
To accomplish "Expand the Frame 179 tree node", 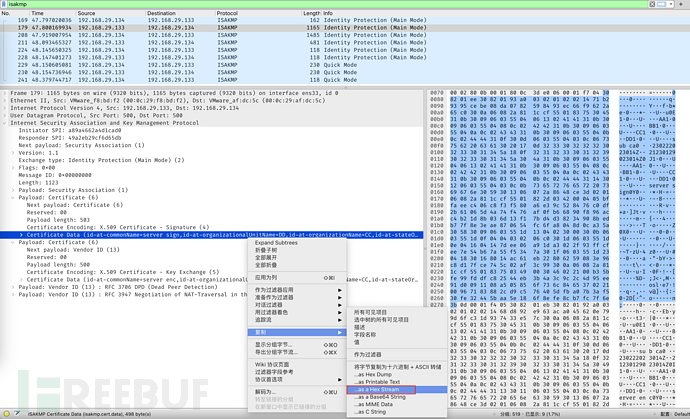I will (5, 93).
